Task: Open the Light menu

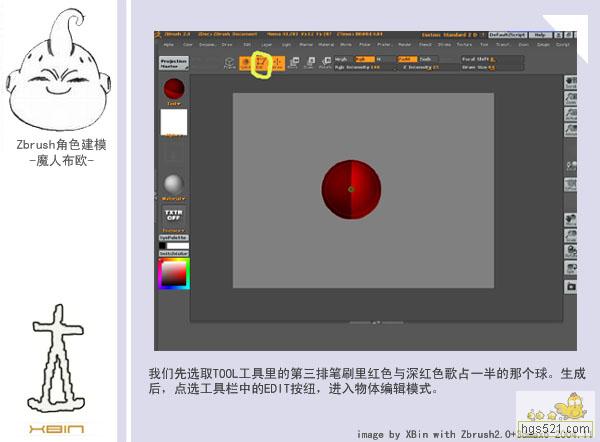Action: pyautogui.click(x=286, y=44)
